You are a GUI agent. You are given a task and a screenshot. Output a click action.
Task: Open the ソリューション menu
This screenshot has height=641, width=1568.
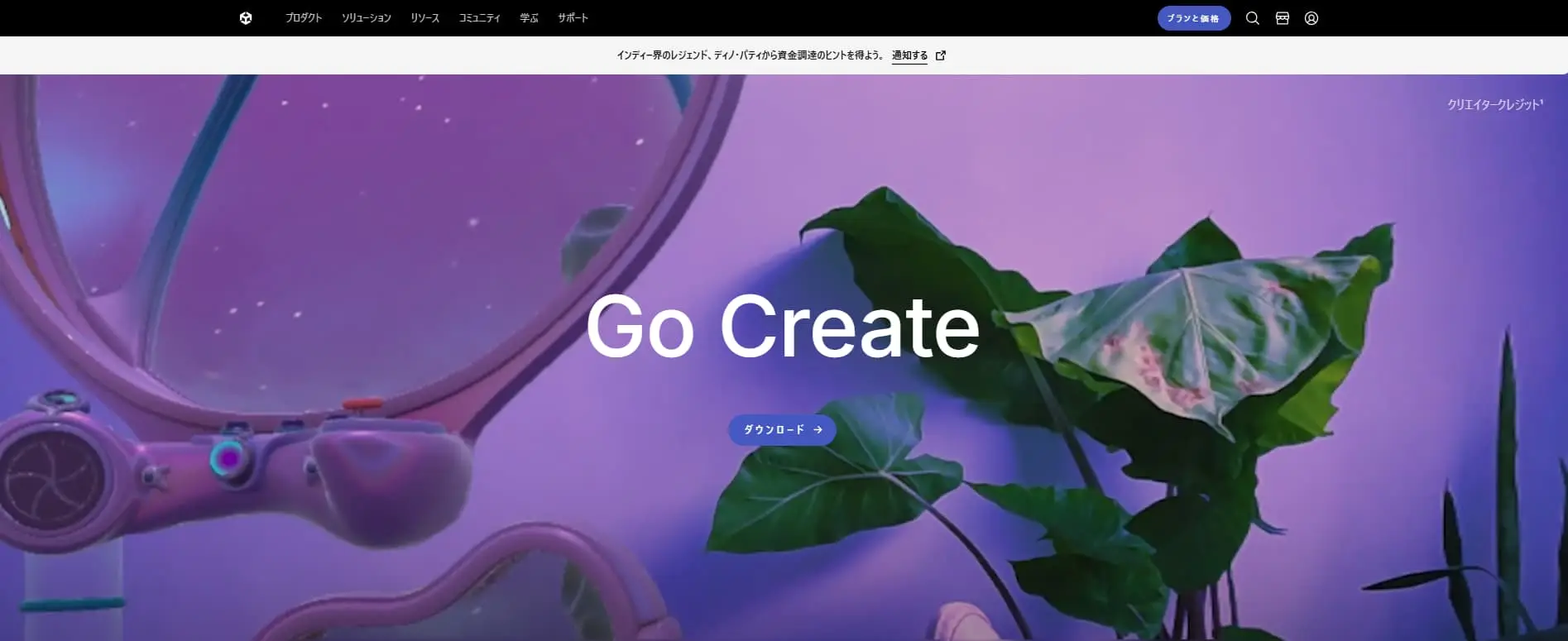pyautogui.click(x=367, y=18)
